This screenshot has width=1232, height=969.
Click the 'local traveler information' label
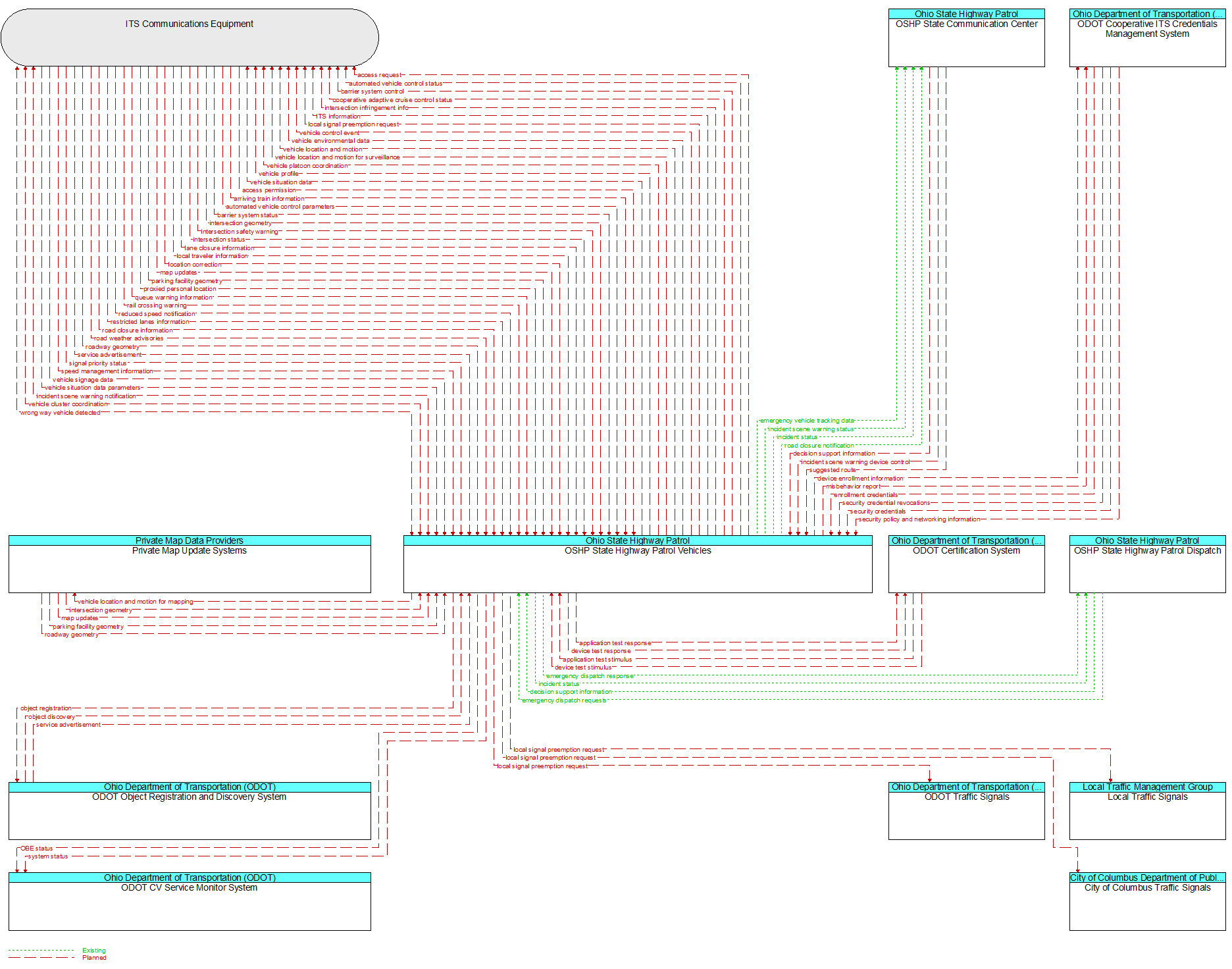click(212, 256)
